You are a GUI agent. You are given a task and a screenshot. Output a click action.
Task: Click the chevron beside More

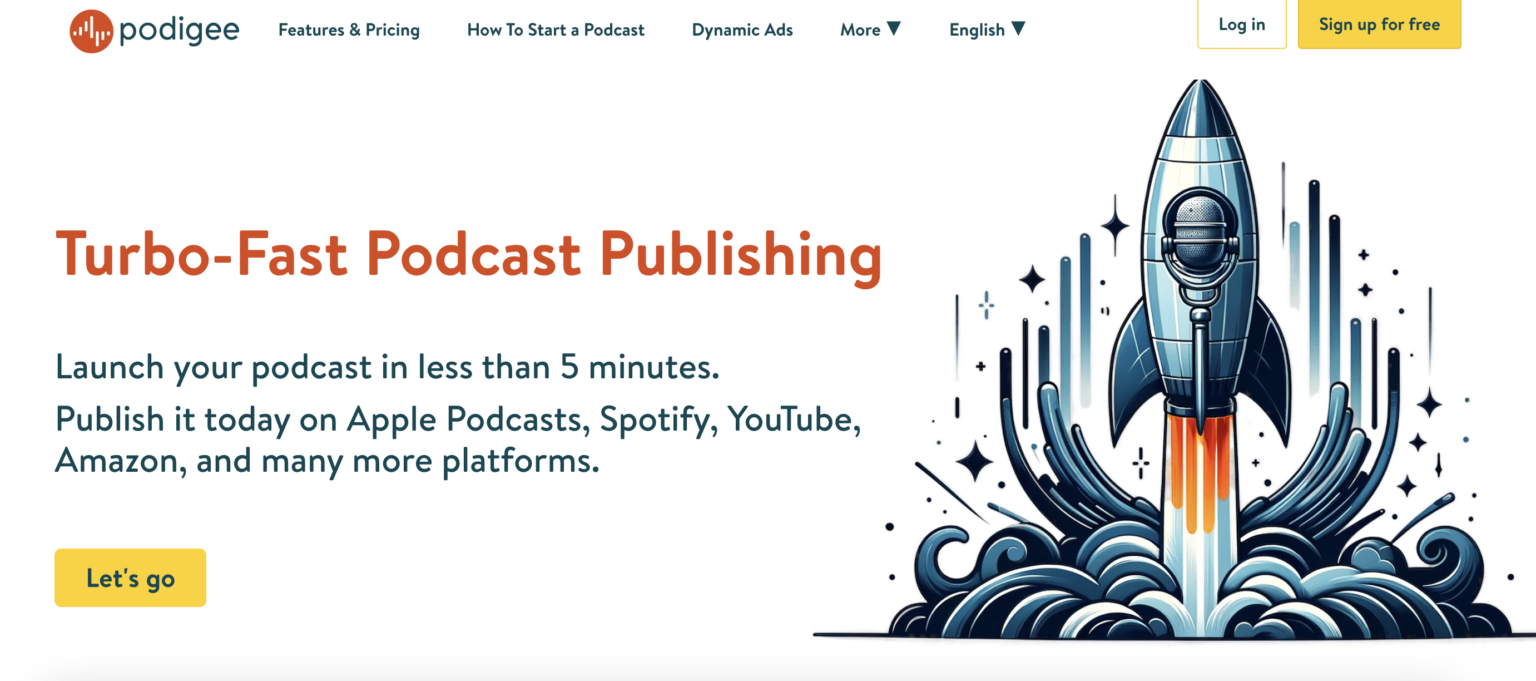coord(894,29)
